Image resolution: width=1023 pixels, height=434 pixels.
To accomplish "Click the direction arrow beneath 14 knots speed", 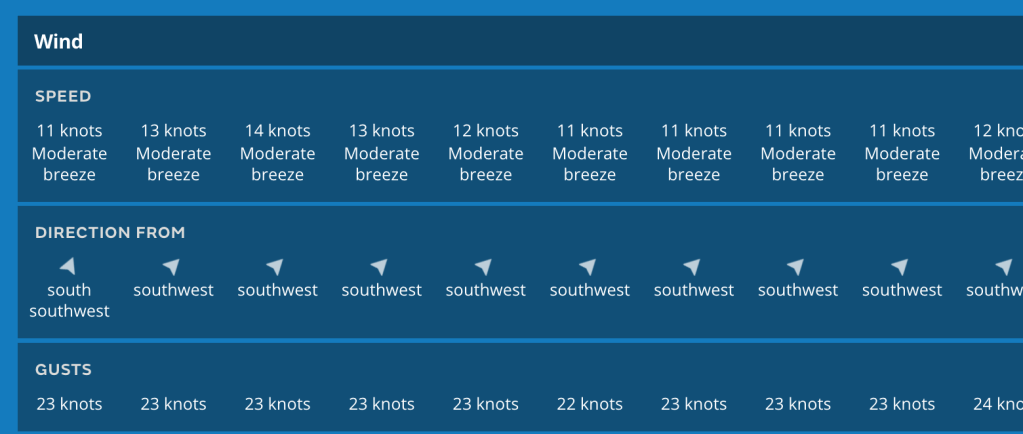I will [x=275, y=267].
